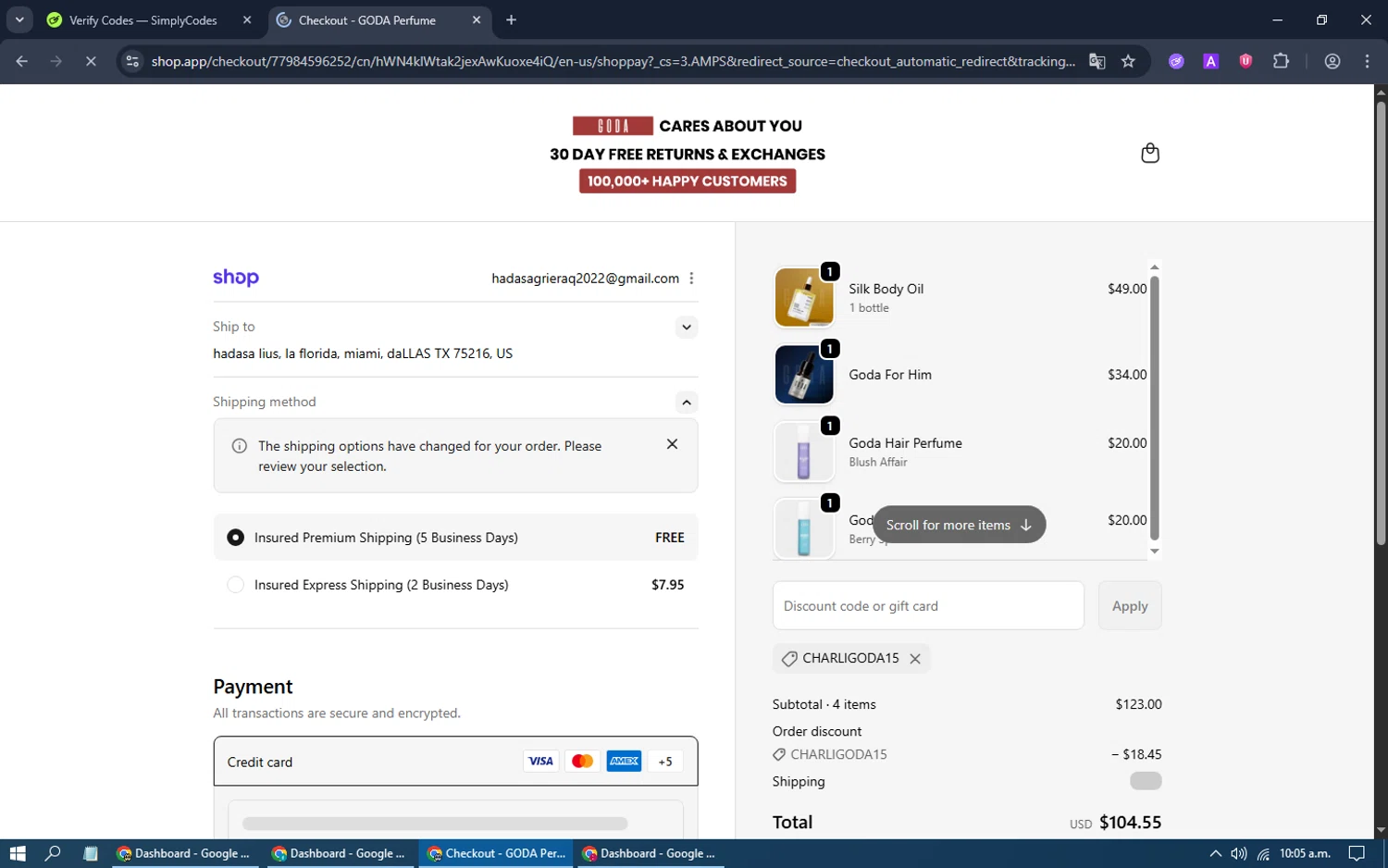The width and height of the screenshot is (1388, 868).
Task: Click the CHARLIGODA15 discount tag
Action: 851,658
